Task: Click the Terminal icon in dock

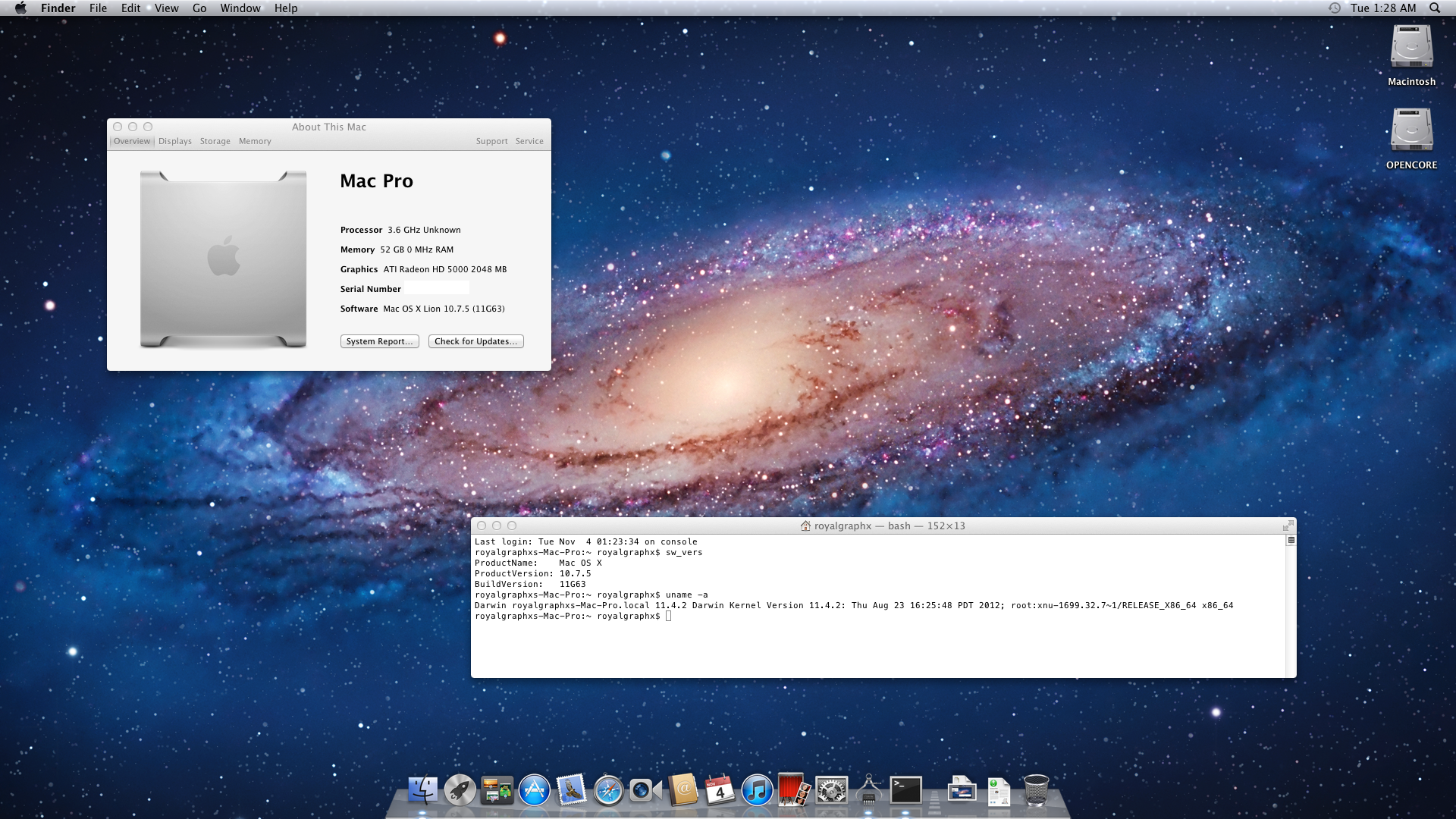Action: tap(905, 790)
